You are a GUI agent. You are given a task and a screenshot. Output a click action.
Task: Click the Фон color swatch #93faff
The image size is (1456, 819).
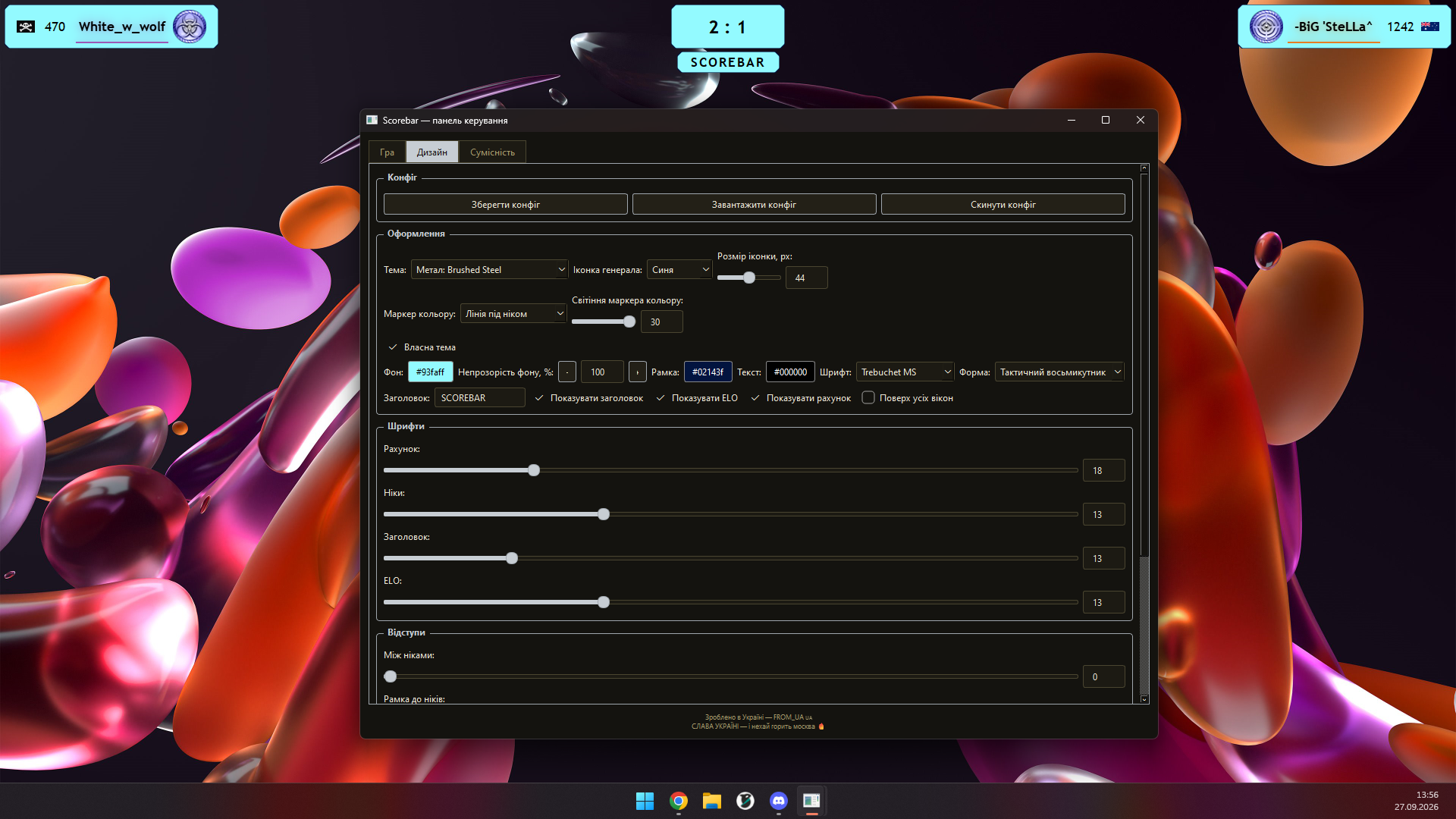pyautogui.click(x=430, y=372)
